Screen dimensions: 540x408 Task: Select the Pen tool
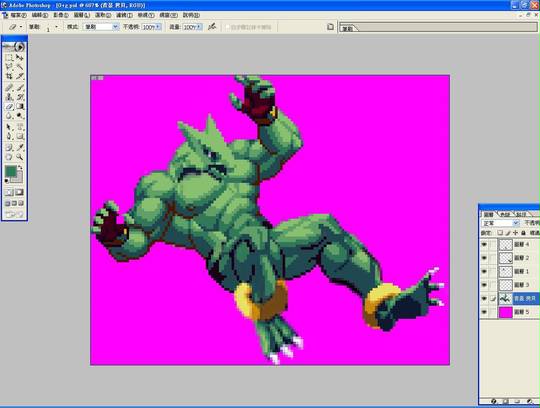pyautogui.click(x=9, y=137)
